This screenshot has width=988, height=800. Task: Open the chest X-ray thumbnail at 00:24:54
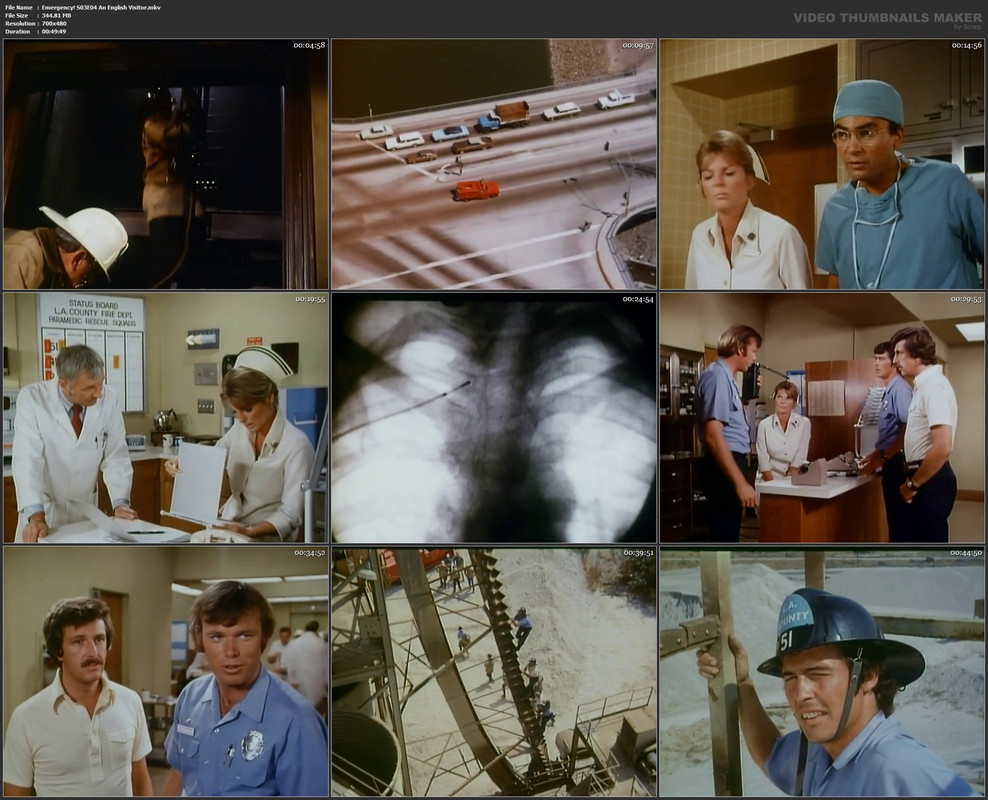494,418
